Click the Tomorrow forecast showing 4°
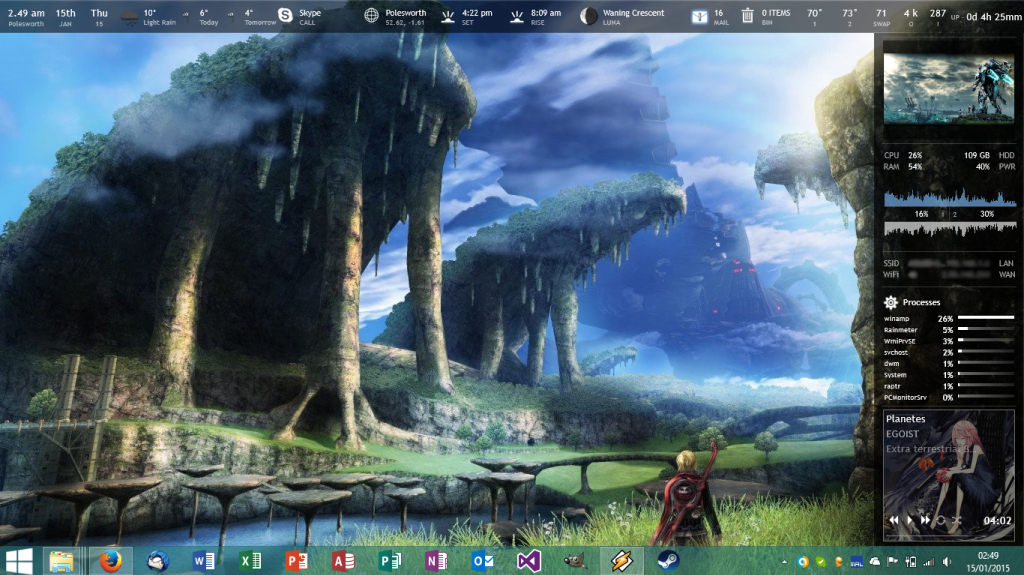The width and height of the screenshot is (1024, 575). click(260, 17)
